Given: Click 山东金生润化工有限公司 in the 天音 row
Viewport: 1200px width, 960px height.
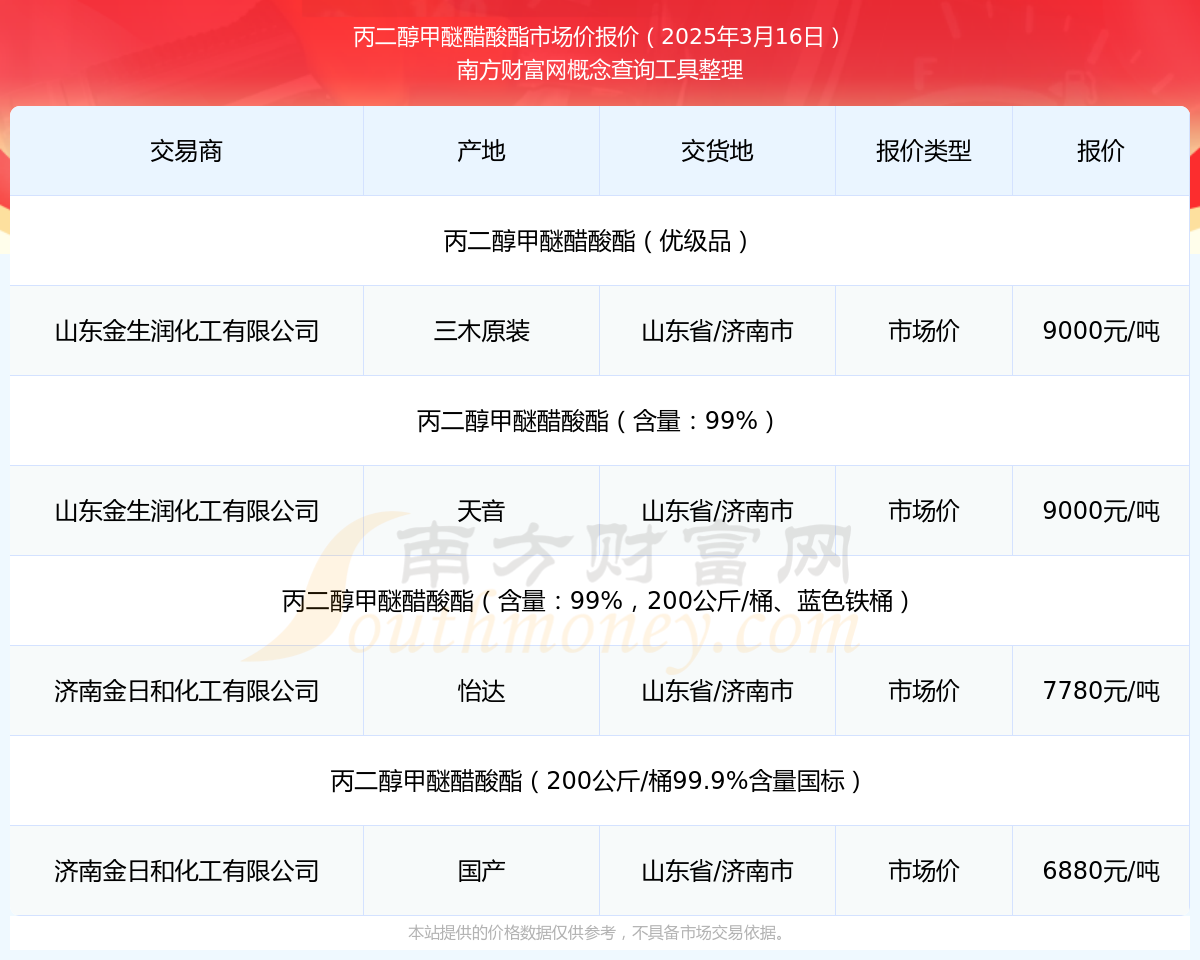Looking at the screenshot, I should click(186, 511).
